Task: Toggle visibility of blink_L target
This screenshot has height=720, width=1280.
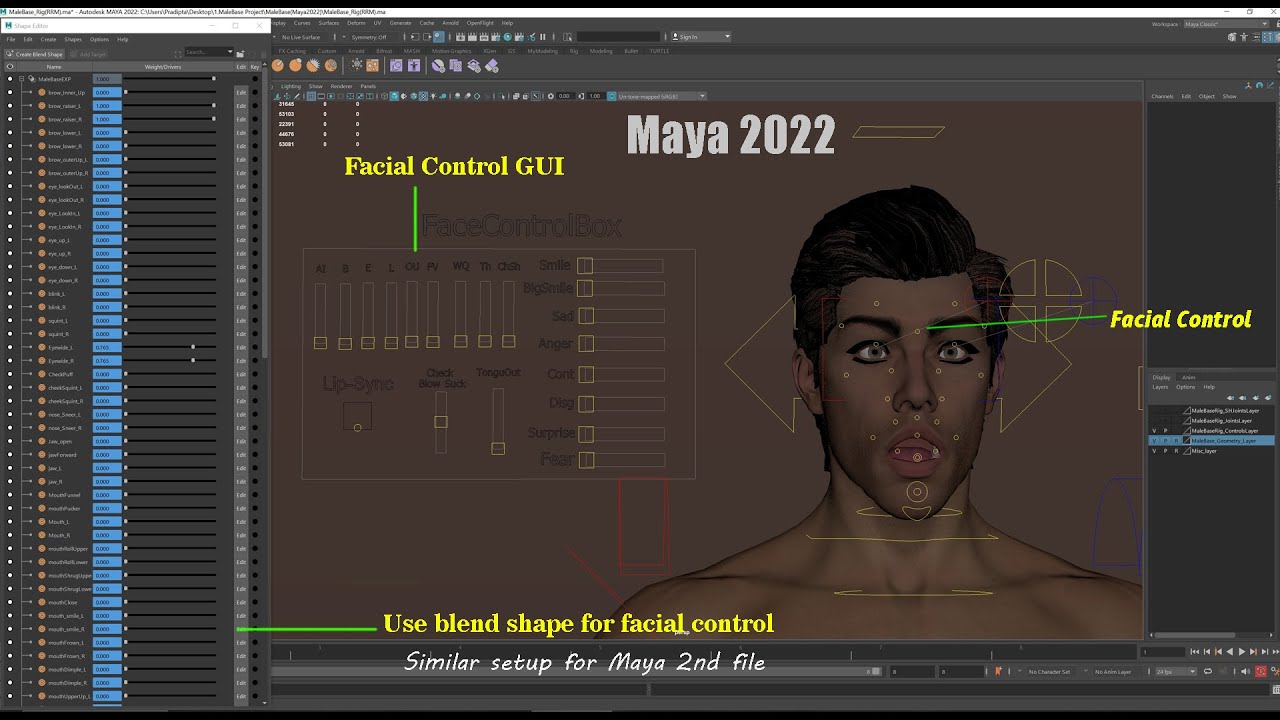Action: 10,294
